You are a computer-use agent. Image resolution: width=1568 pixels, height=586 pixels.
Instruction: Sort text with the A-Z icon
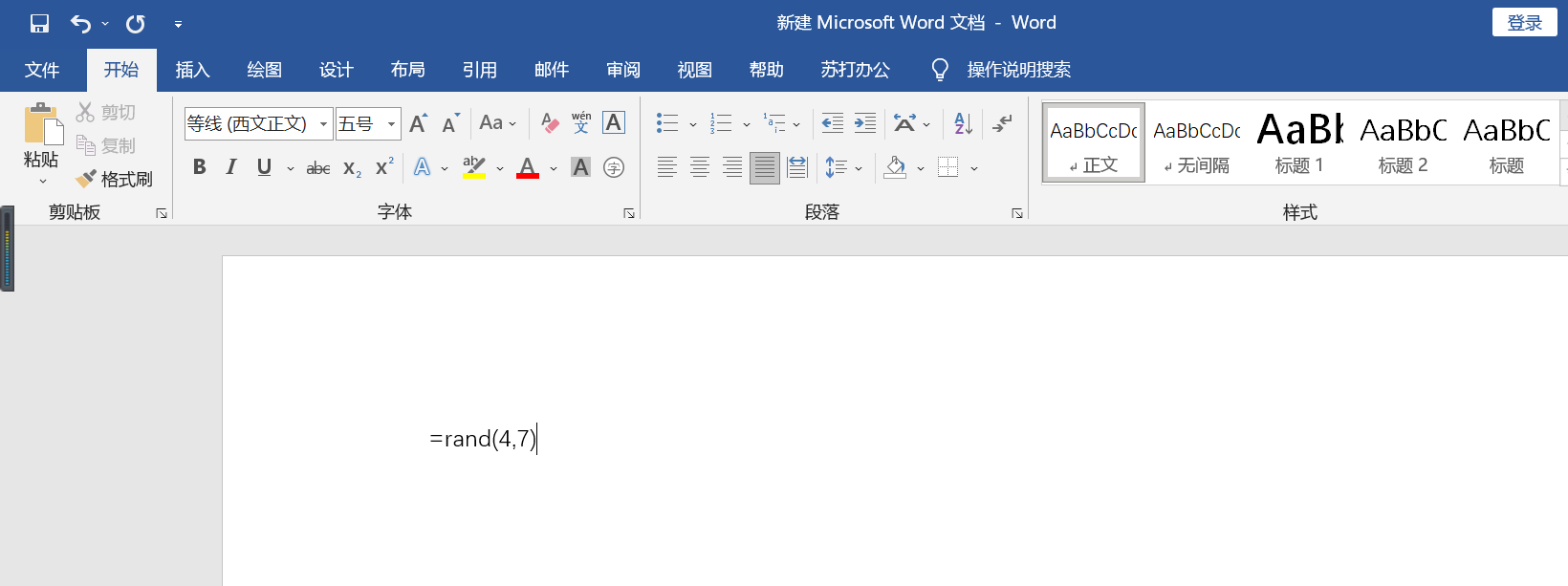[963, 123]
